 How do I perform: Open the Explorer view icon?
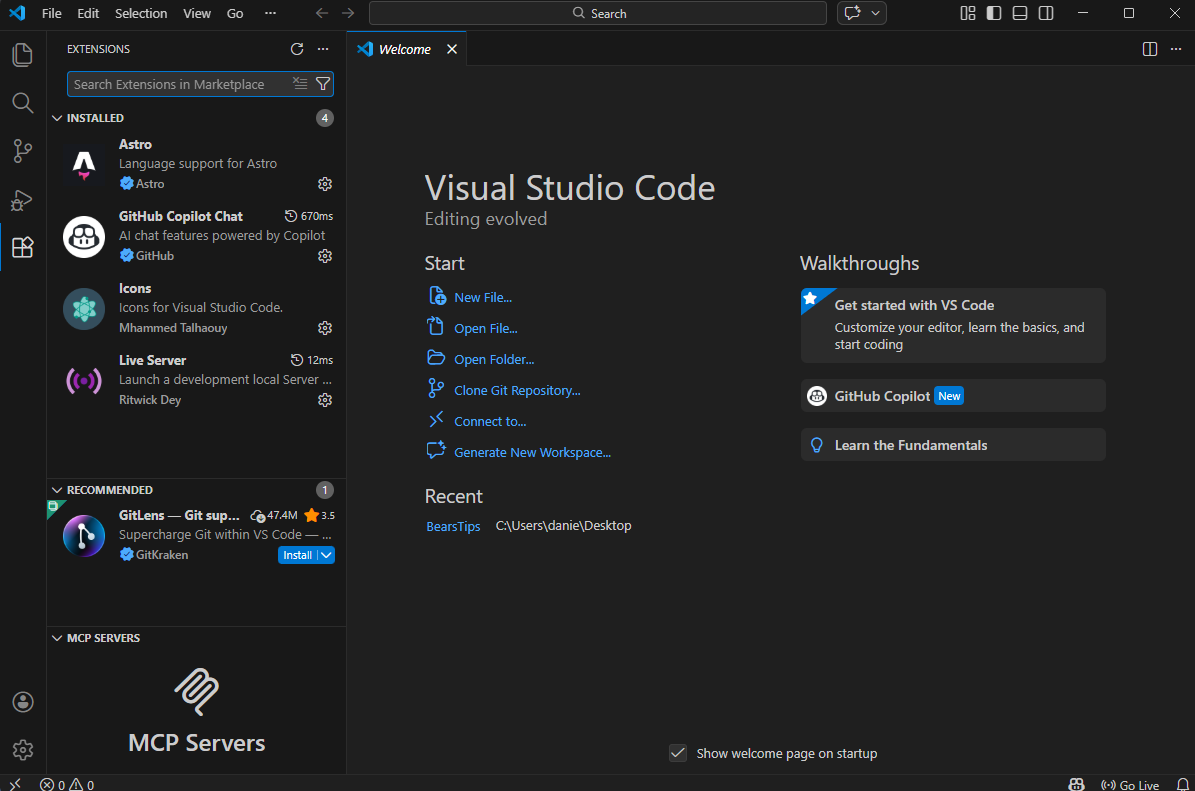tap(22, 54)
